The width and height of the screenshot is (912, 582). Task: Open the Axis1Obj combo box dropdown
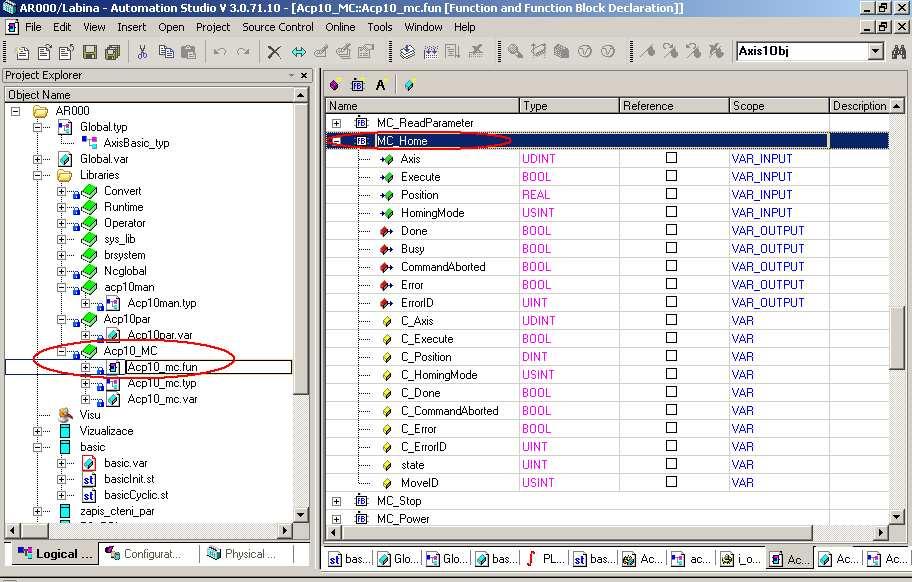[x=876, y=52]
